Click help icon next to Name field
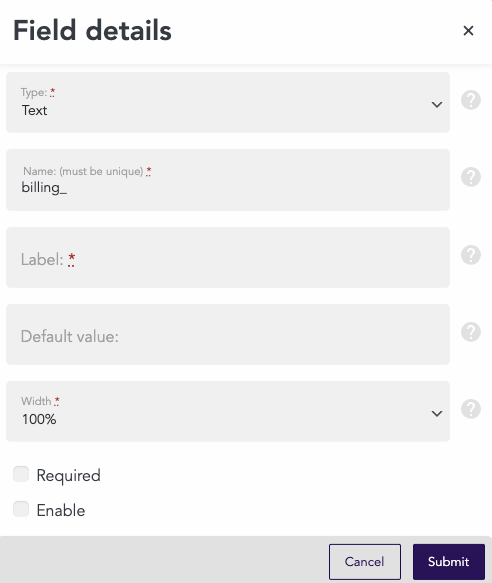The image size is (492, 583). 471,177
